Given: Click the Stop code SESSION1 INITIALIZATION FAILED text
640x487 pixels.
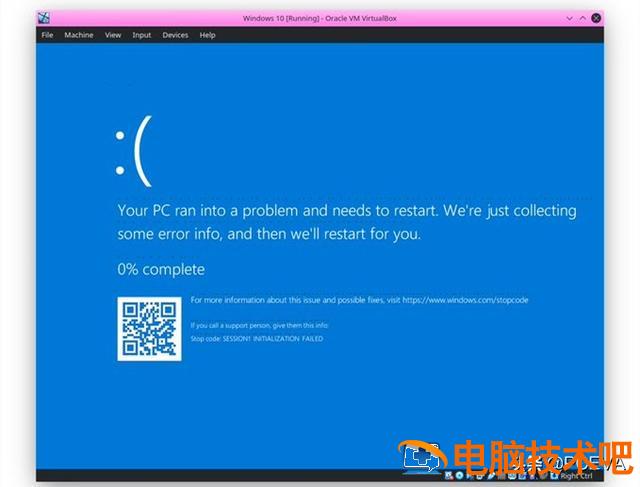Looking at the screenshot, I should (257, 339).
